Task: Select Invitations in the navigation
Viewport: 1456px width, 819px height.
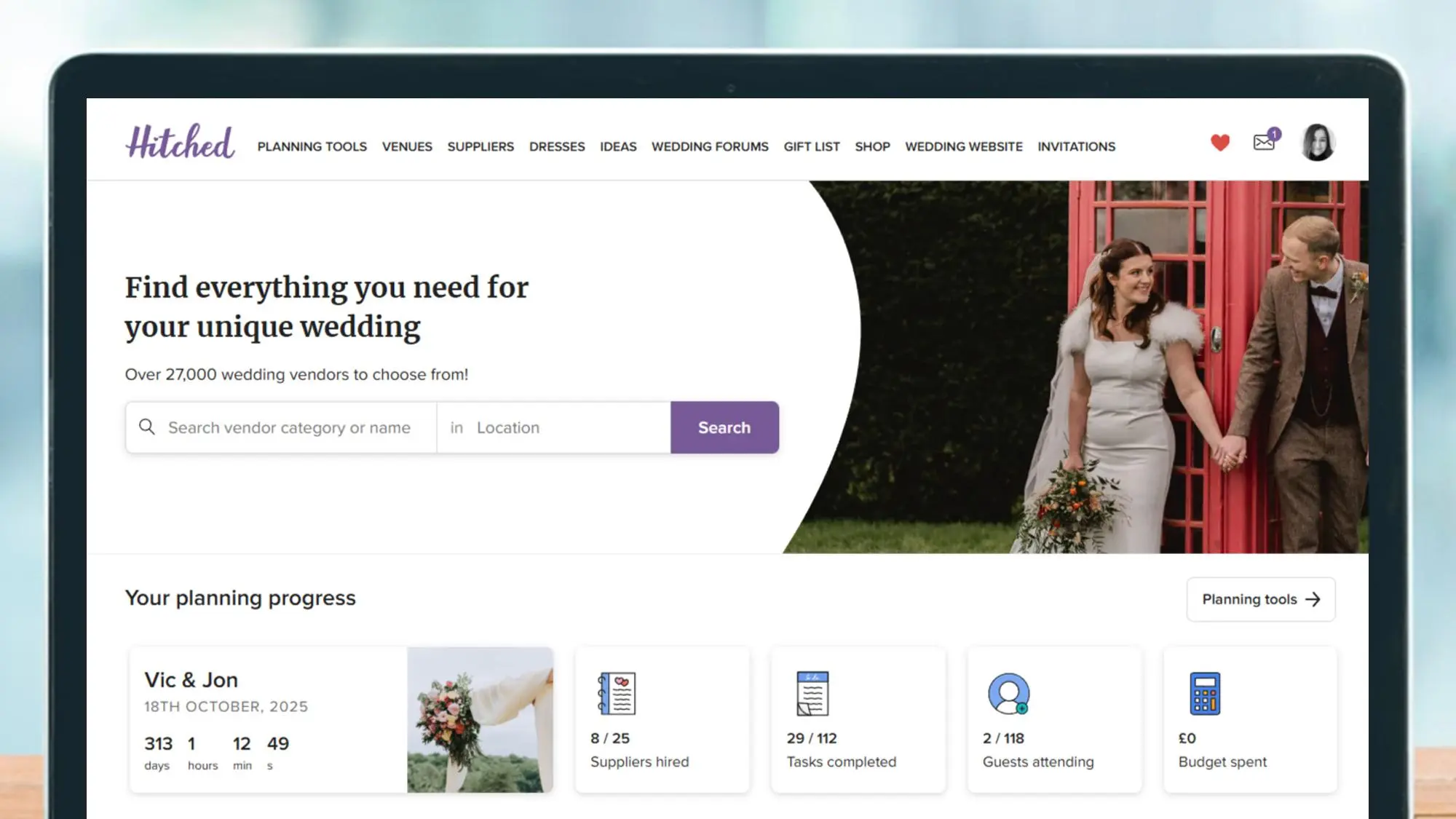Action: 1076,146
